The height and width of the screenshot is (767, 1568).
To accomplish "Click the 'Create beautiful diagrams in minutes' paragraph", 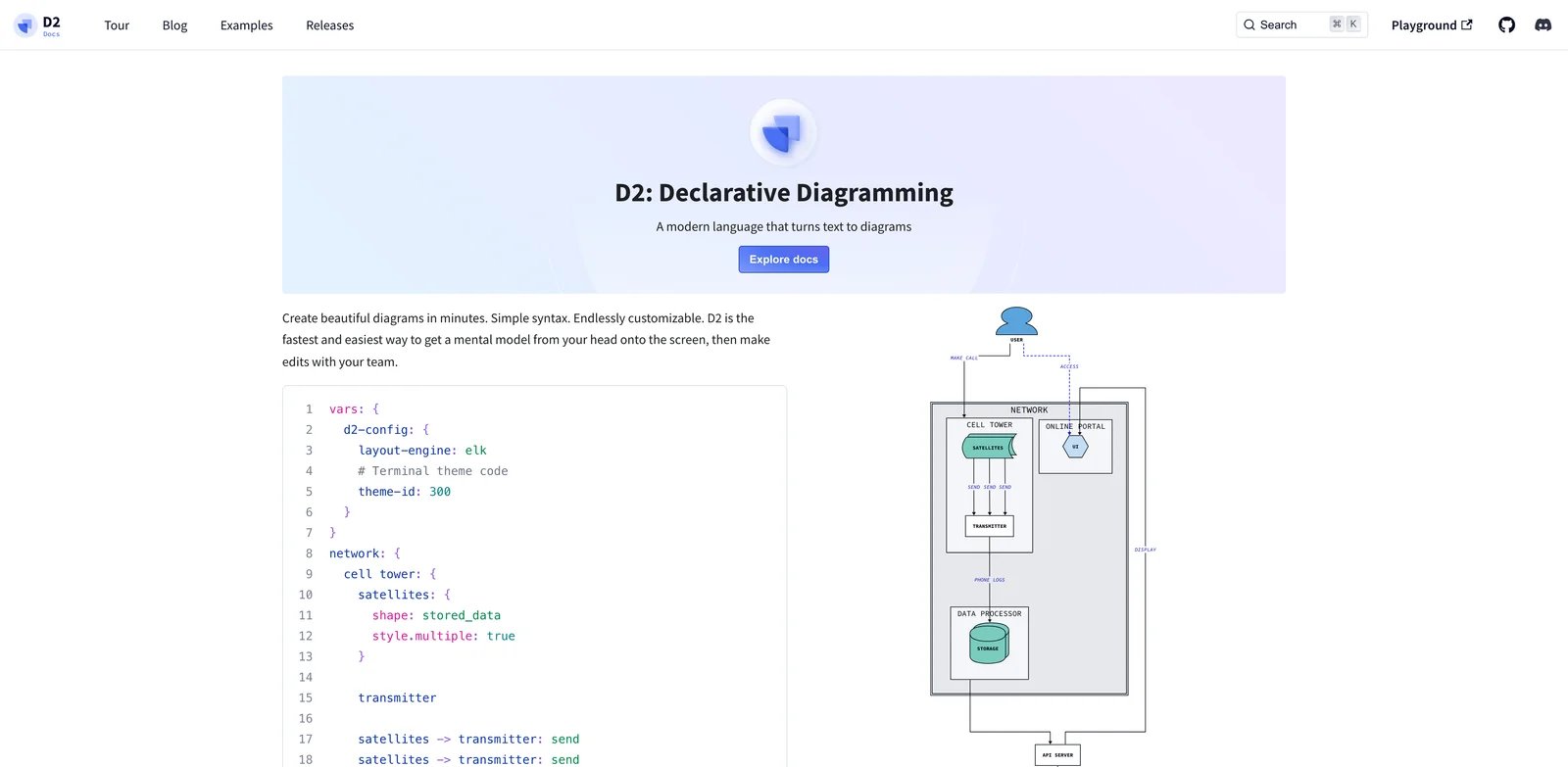I will click(526, 340).
